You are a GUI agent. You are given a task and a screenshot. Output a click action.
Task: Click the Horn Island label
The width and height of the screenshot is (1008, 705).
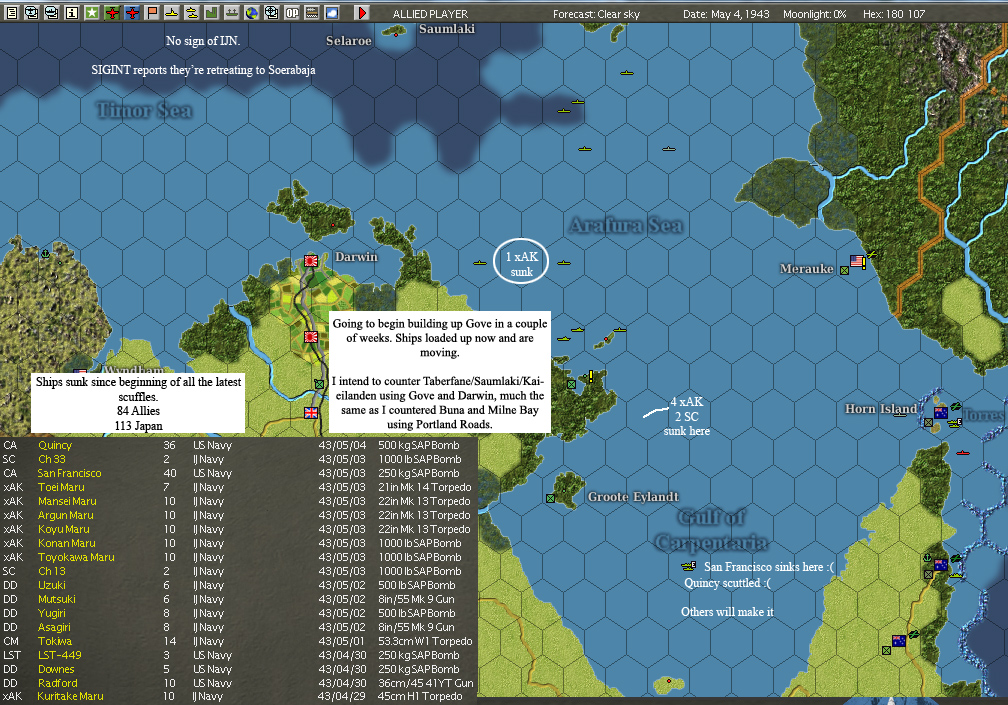pyautogui.click(x=881, y=409)
